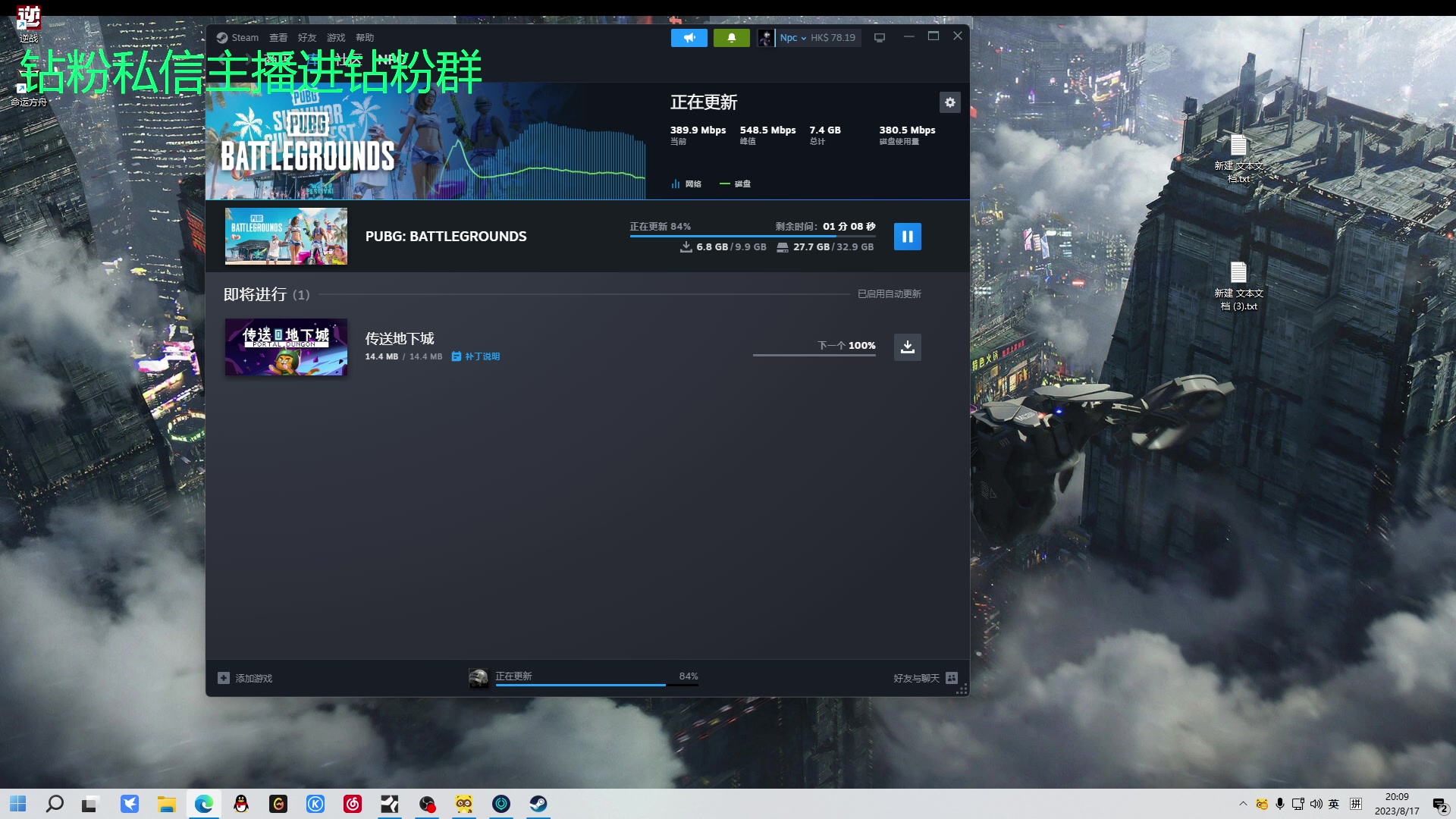Open taskbar Search

click(x=55, y=804)
